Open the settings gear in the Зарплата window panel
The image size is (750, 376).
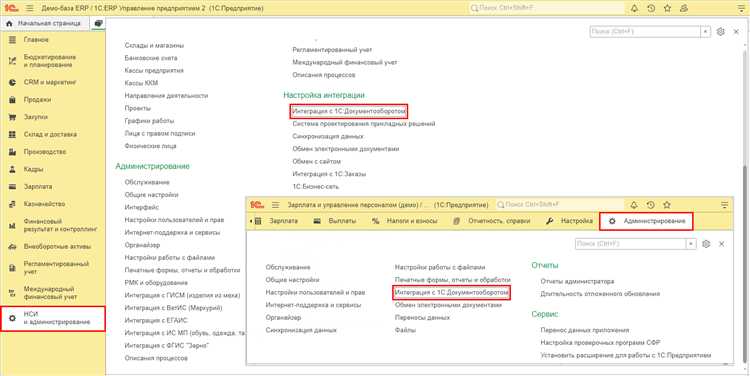[x=706, y=244]
